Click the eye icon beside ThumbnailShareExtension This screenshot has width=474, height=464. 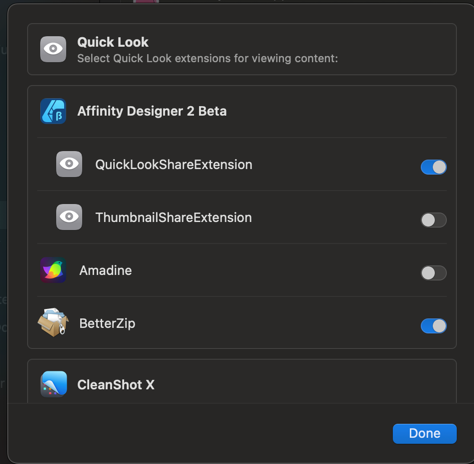69,217
